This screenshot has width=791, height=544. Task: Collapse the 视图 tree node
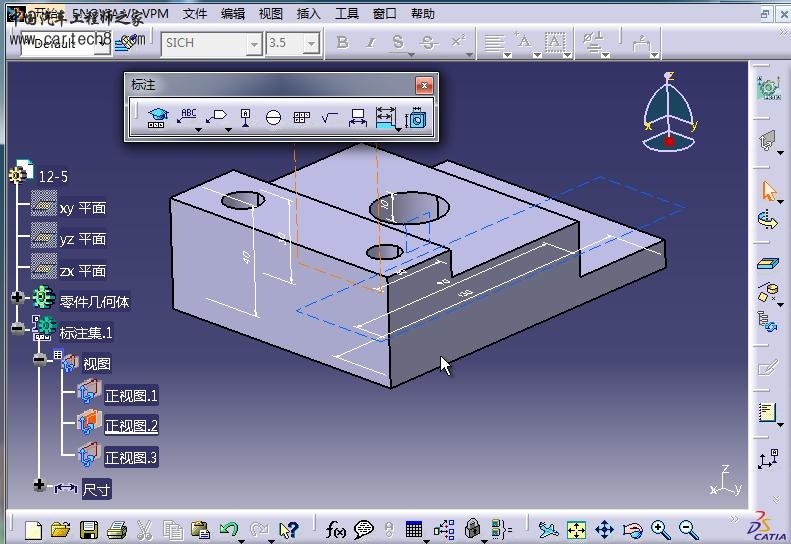[39, 359]
